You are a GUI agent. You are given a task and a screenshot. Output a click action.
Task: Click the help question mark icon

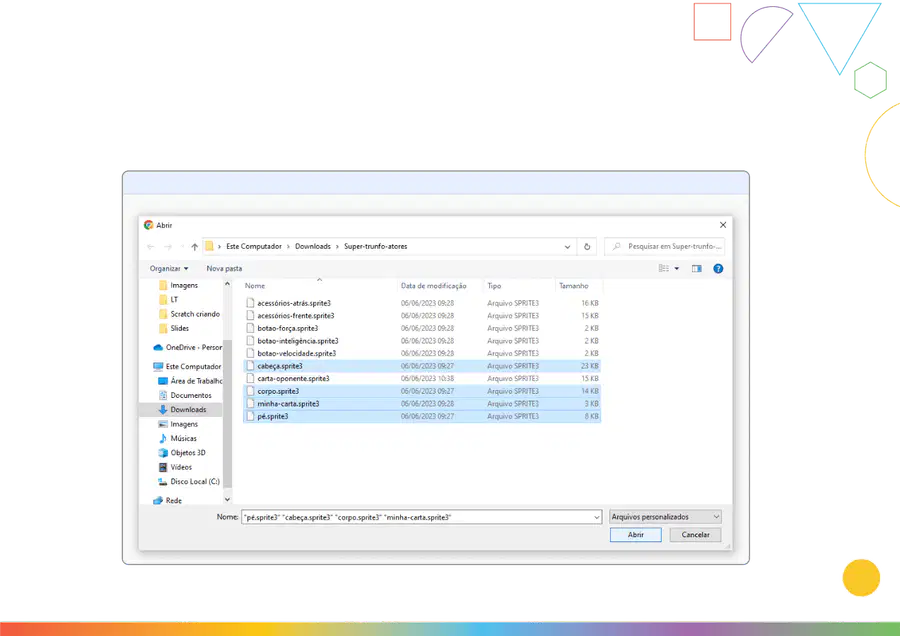coord(718,269)
